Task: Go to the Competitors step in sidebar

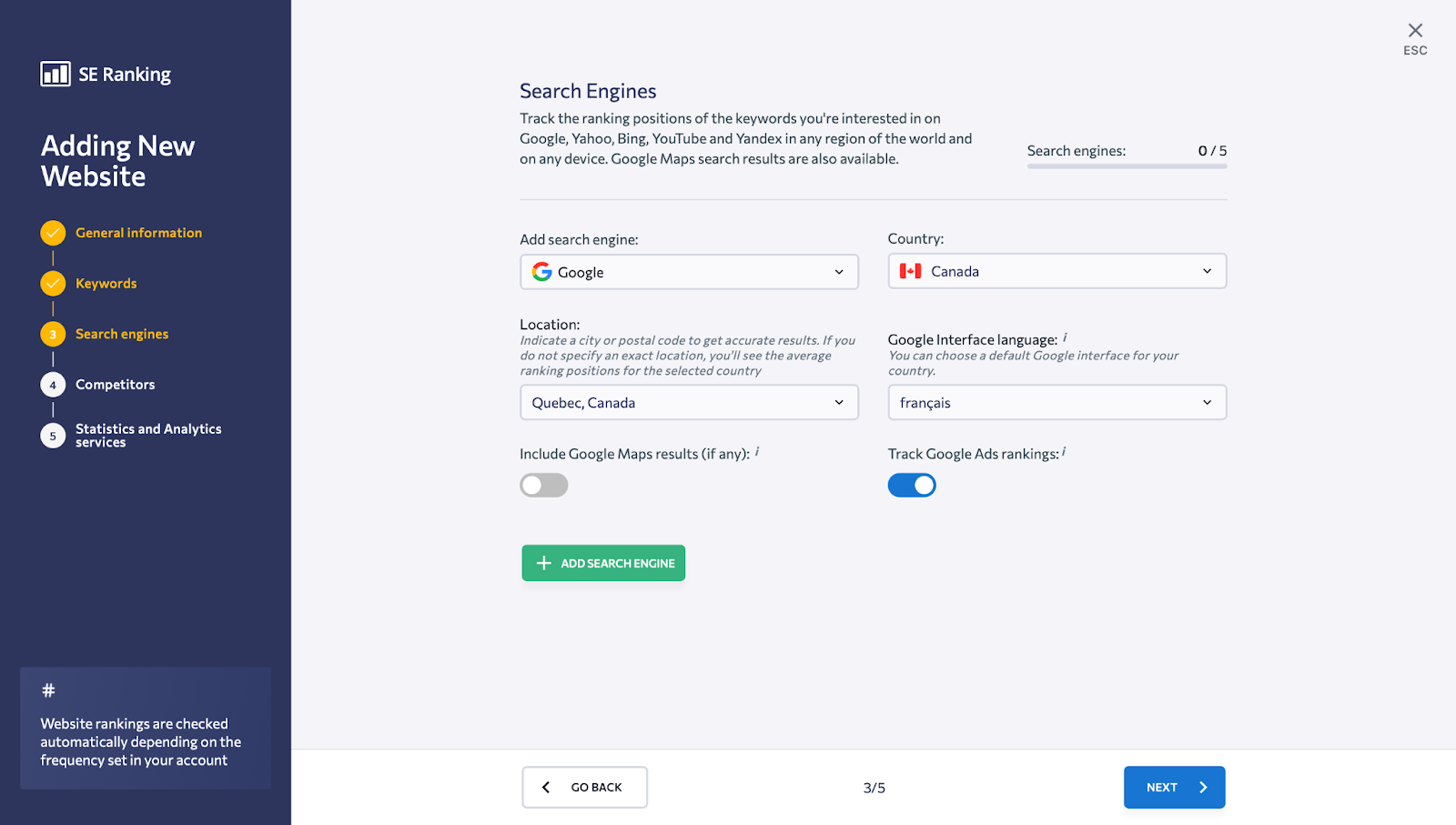Action: (115, 385)
